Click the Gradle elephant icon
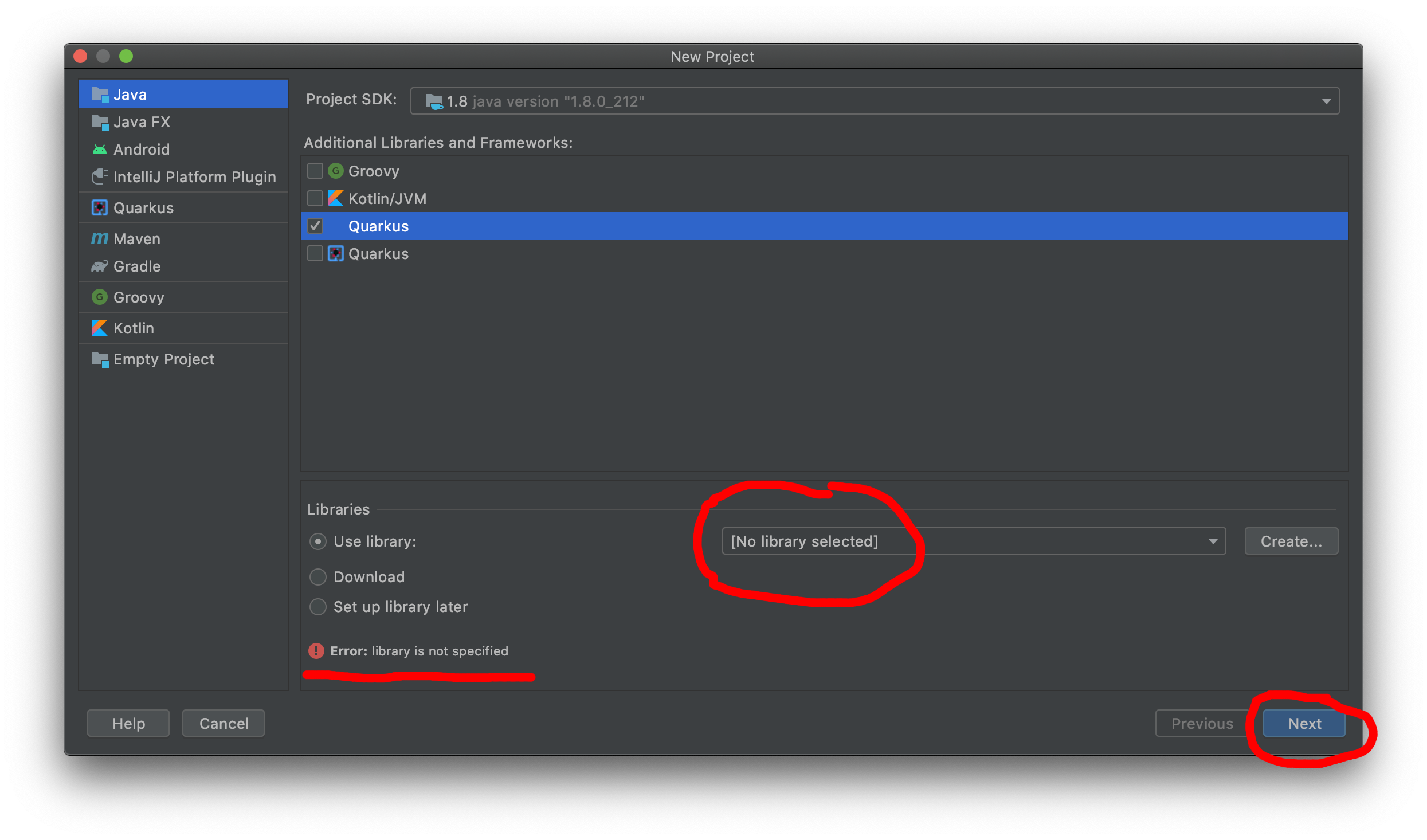 click(x=100, y=266)
